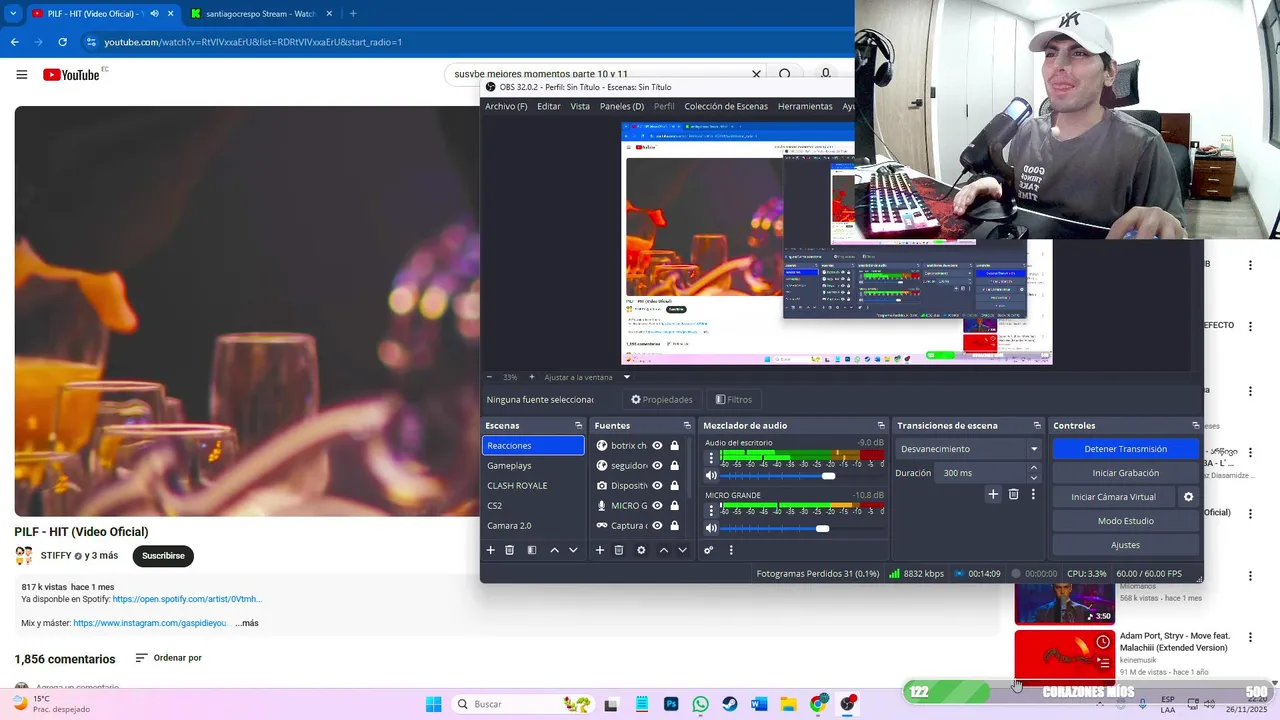Open Word from the taskbar
Image resolution: width=1280 pixels, height=720 pixels.
(x=759, y=704)
